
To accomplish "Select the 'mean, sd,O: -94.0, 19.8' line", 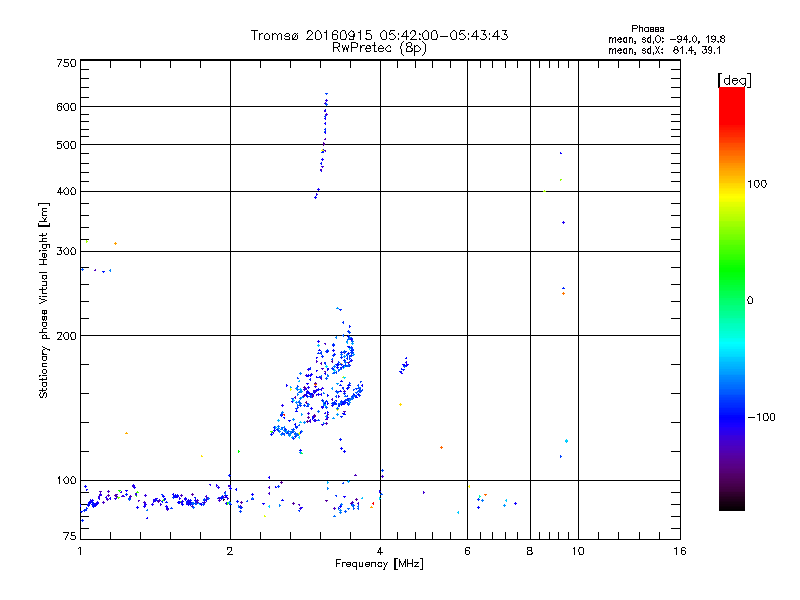I will coord(666,39).
